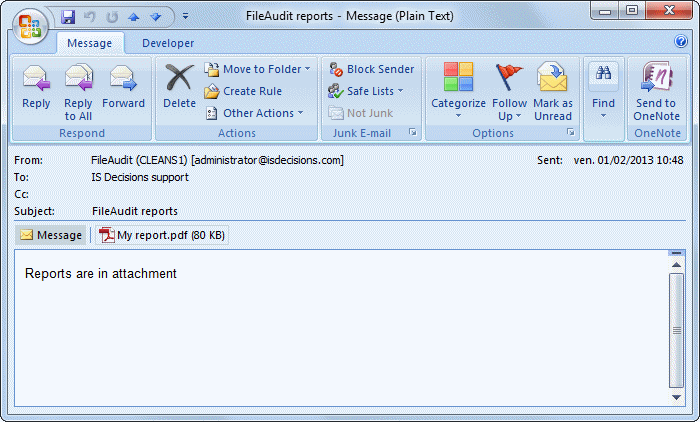This screenshot has width=700, height=422.
Task: Click the sent date ven. 01/02/2013 10:48
Action: tap(628, 160)
